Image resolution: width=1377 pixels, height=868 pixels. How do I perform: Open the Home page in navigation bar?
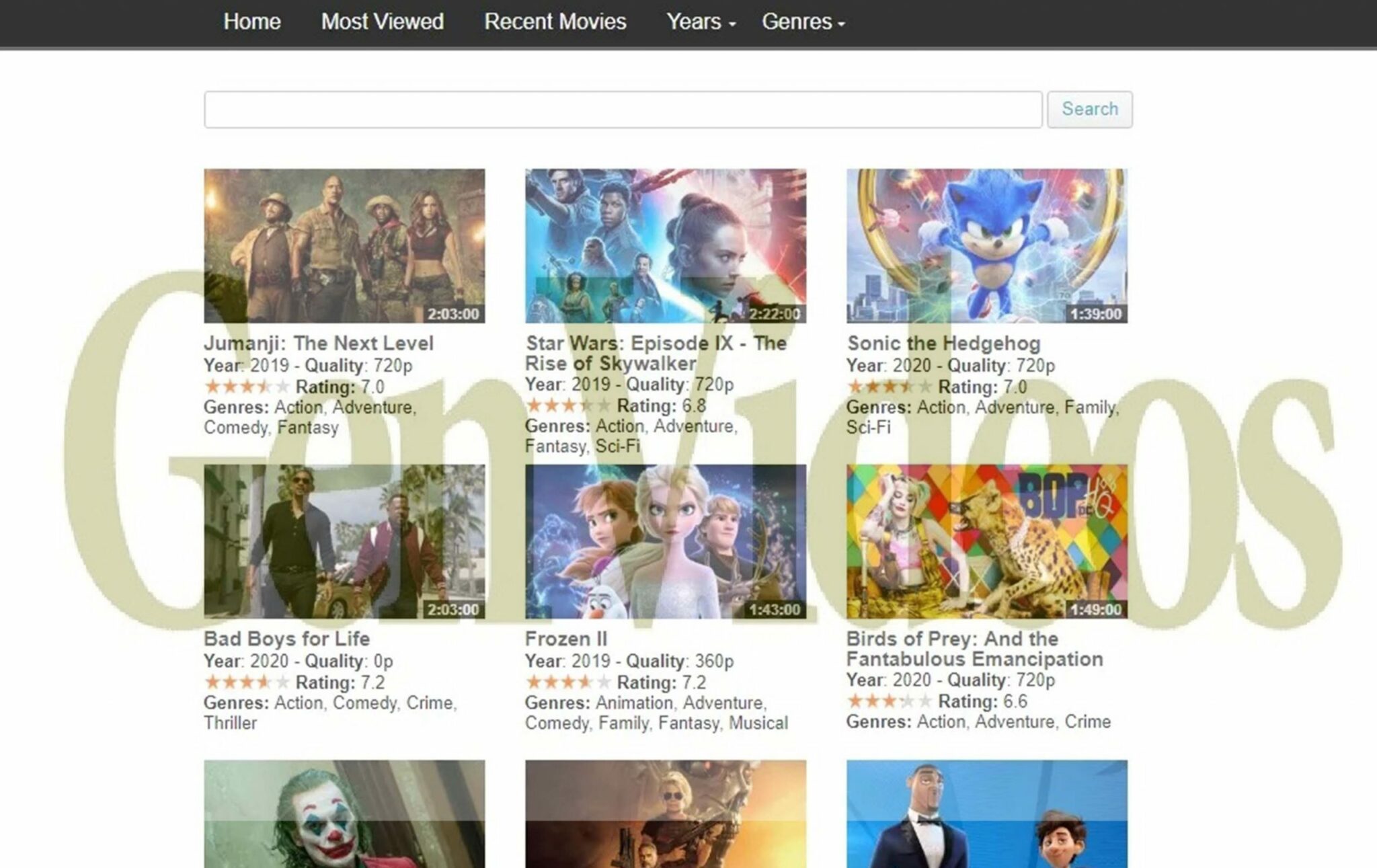[x=252, y=22]
